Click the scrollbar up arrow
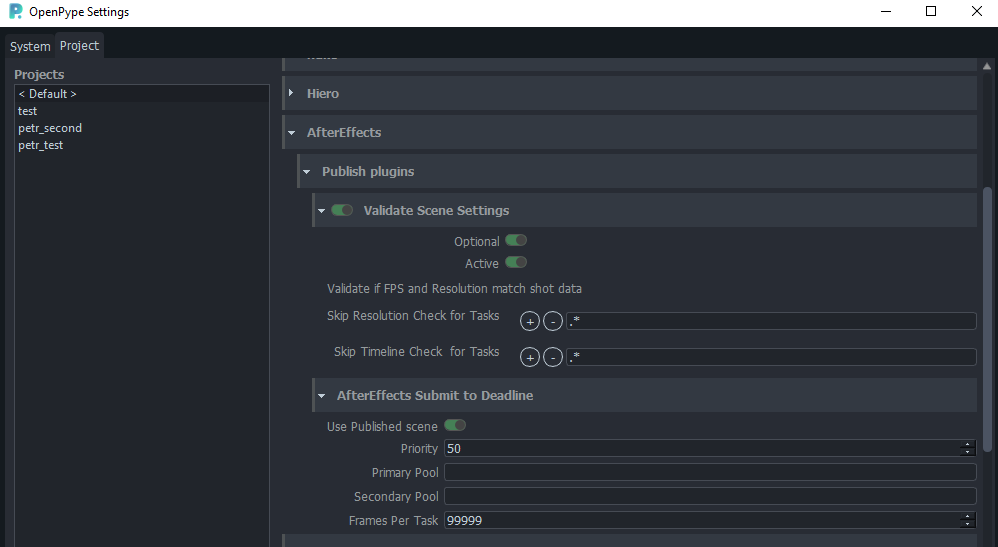The width and height of the screenshot is (998, 547). (987, 66)
